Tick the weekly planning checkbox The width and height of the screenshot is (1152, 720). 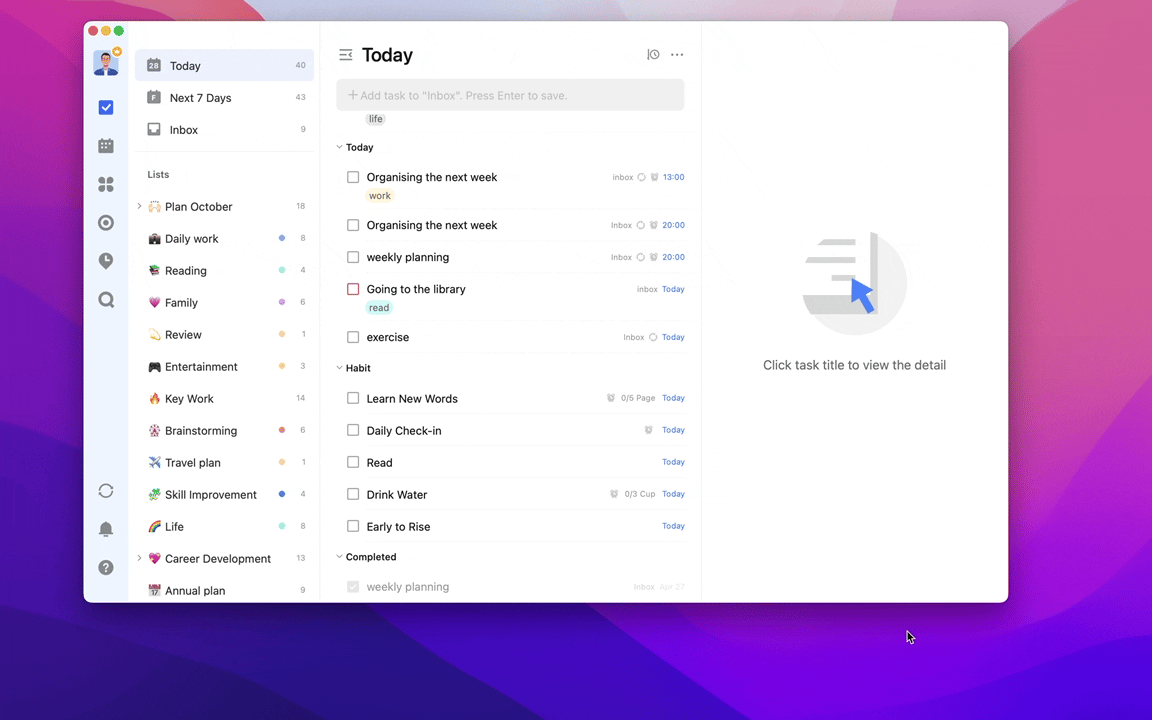[x=353, y=257]
